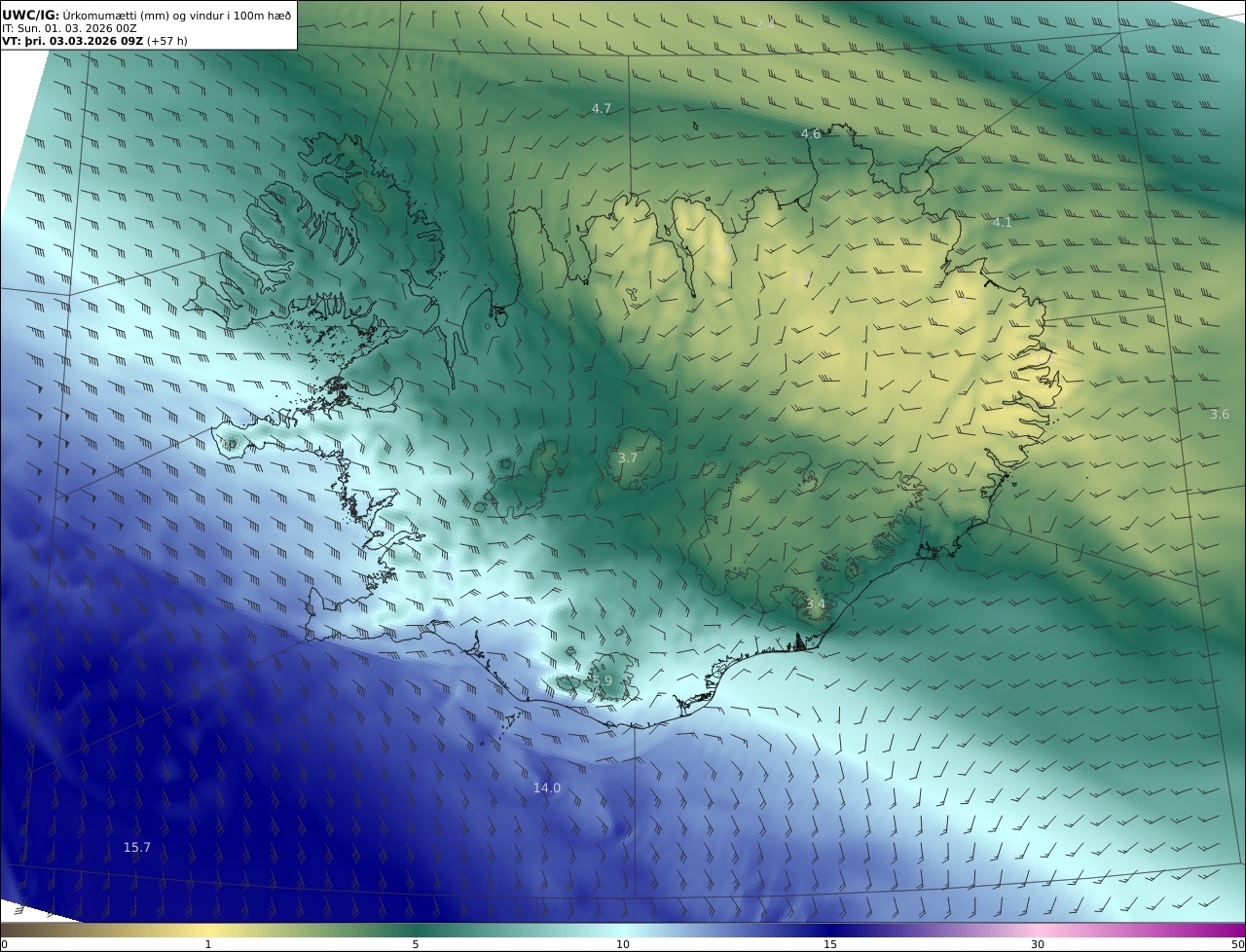Select the colorbar tick label "30"

click(x=1038, y=944)
